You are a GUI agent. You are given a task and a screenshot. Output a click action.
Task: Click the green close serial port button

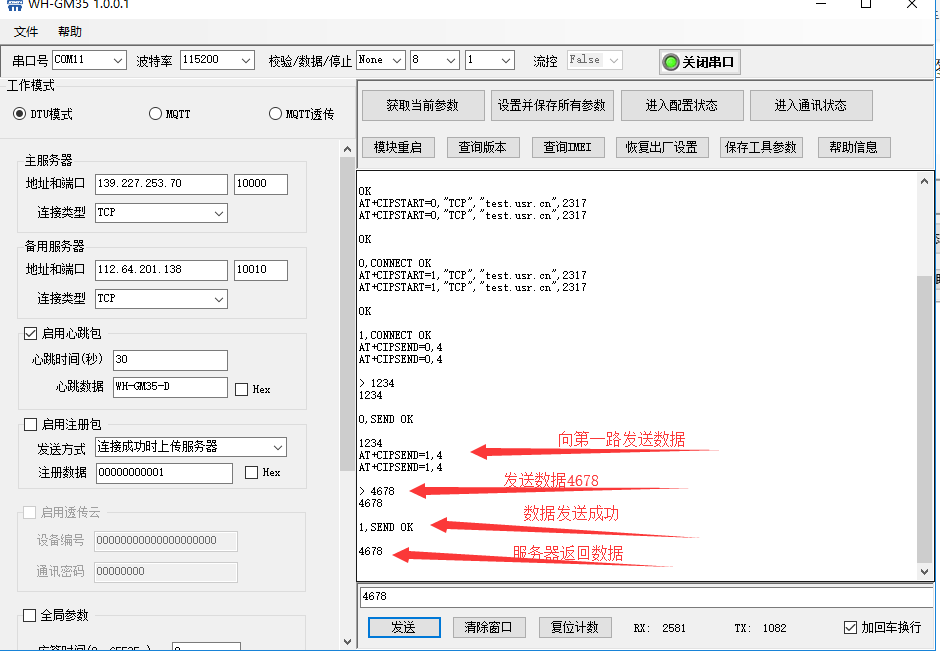(x=699, y=62)
